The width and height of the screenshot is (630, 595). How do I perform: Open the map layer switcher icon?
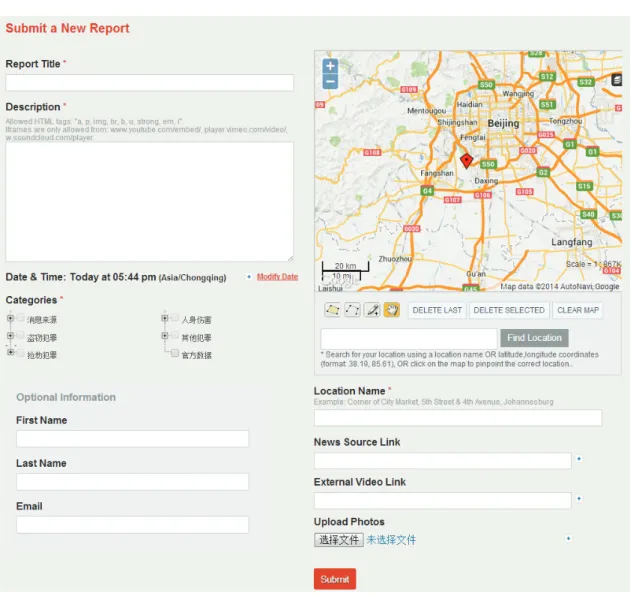coord(617,80)
